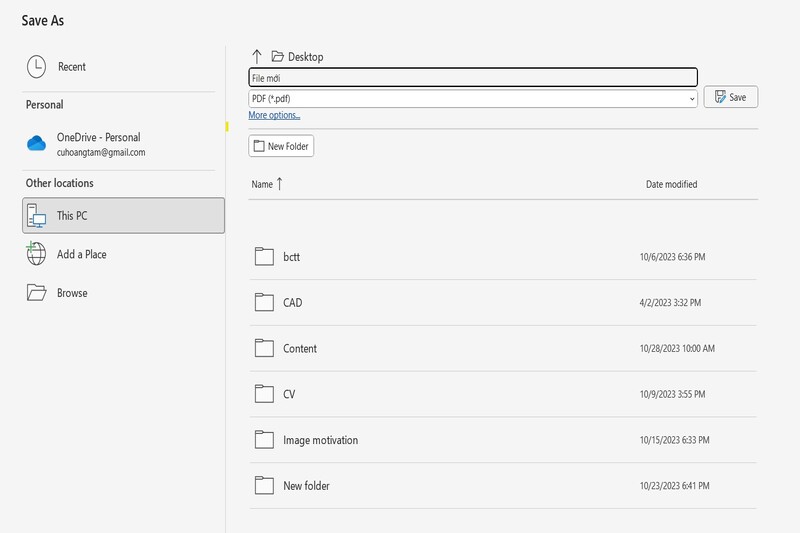800x533 pixels.
Task: Click the CAD folder icon
Action: (264, 303)
